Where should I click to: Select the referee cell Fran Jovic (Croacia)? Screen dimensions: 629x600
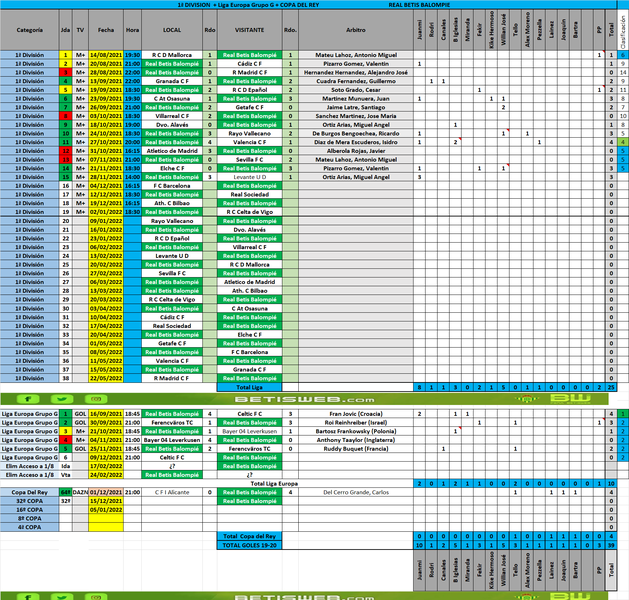point(356,414)
